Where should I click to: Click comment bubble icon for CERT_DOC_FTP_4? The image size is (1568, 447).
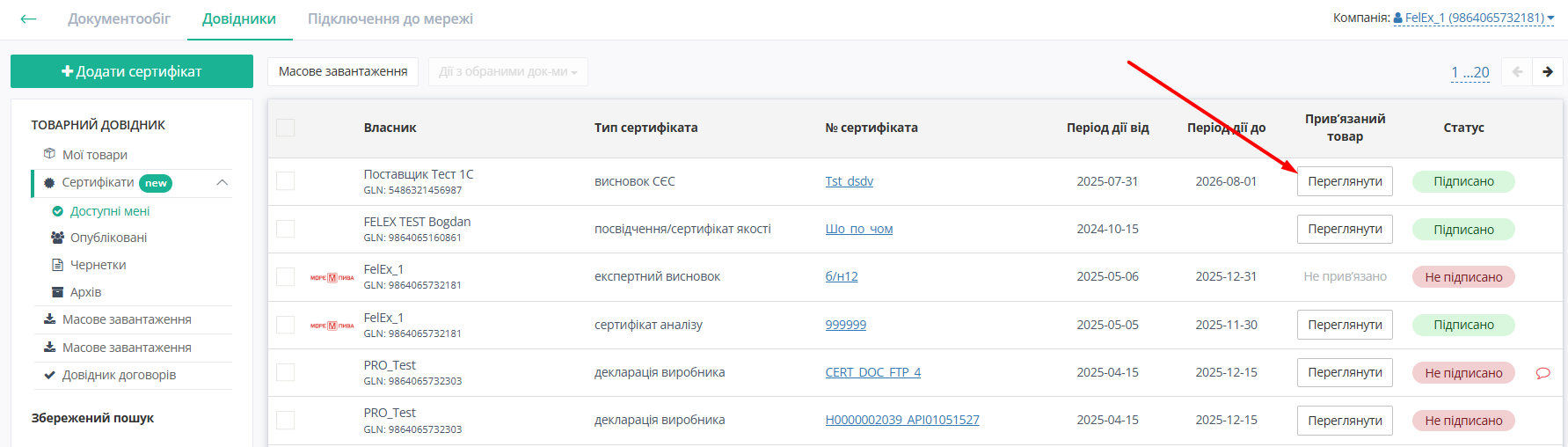[1542, 373]
